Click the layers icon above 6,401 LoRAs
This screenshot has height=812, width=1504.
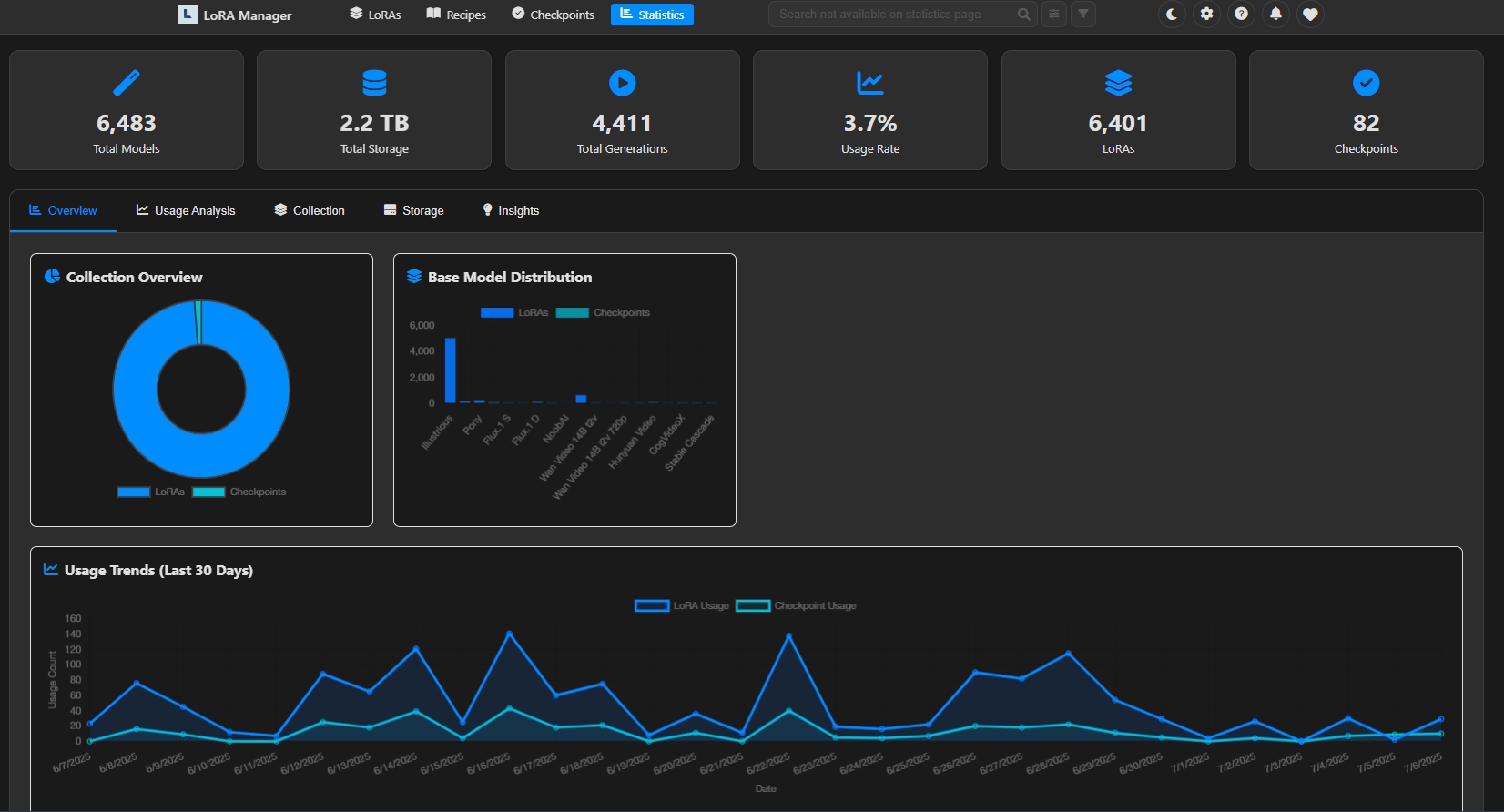tap(1118, 83)
